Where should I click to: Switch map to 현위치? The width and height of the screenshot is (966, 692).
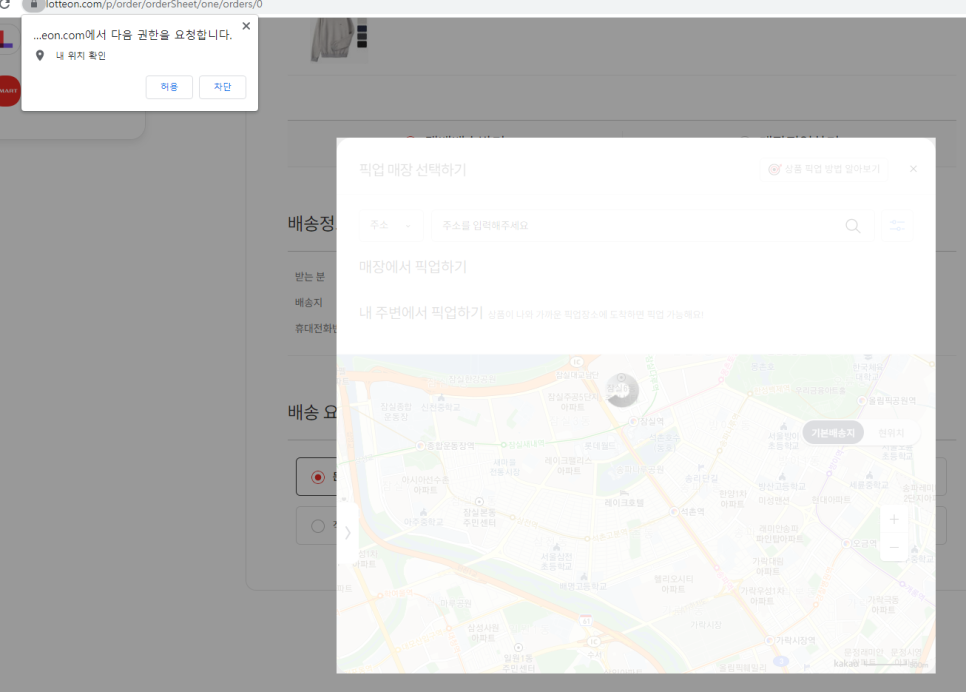coord(891,433)
